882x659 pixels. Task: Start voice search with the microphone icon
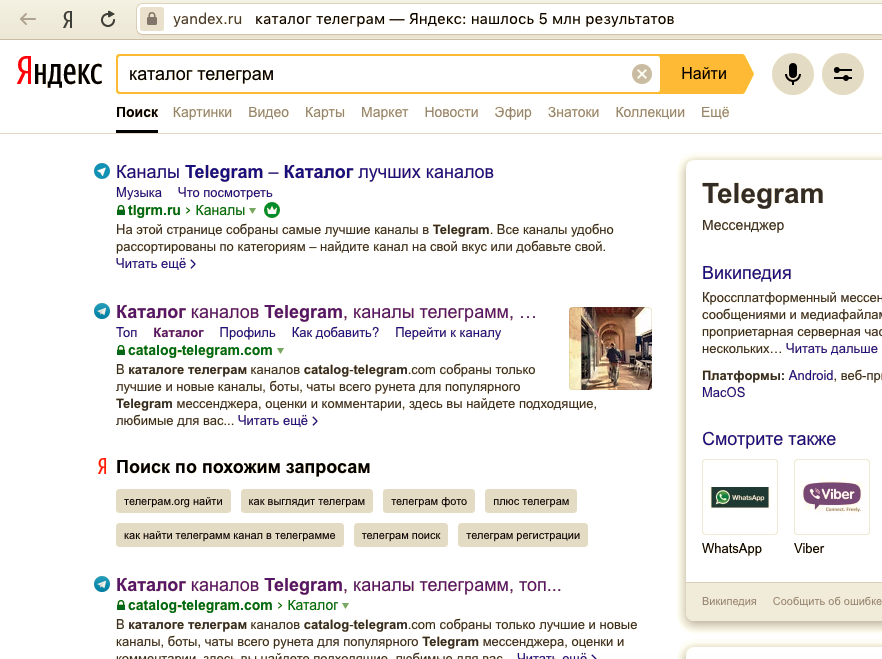click(x=793, y=74)
